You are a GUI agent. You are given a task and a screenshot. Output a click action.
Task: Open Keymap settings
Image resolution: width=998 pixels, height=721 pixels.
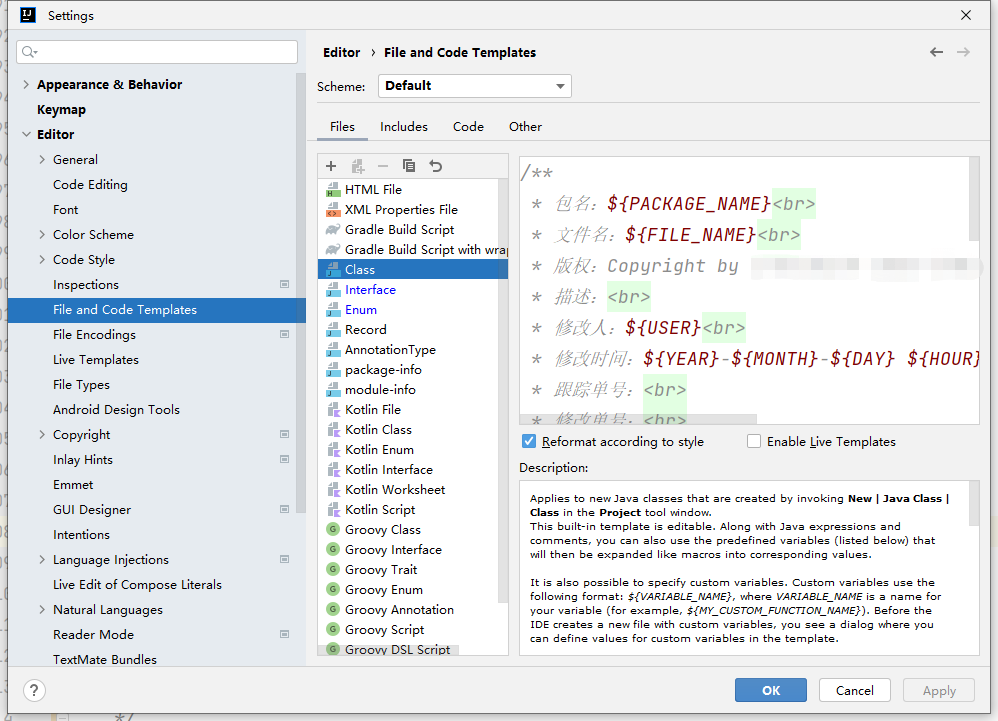(x=61, y=109)
